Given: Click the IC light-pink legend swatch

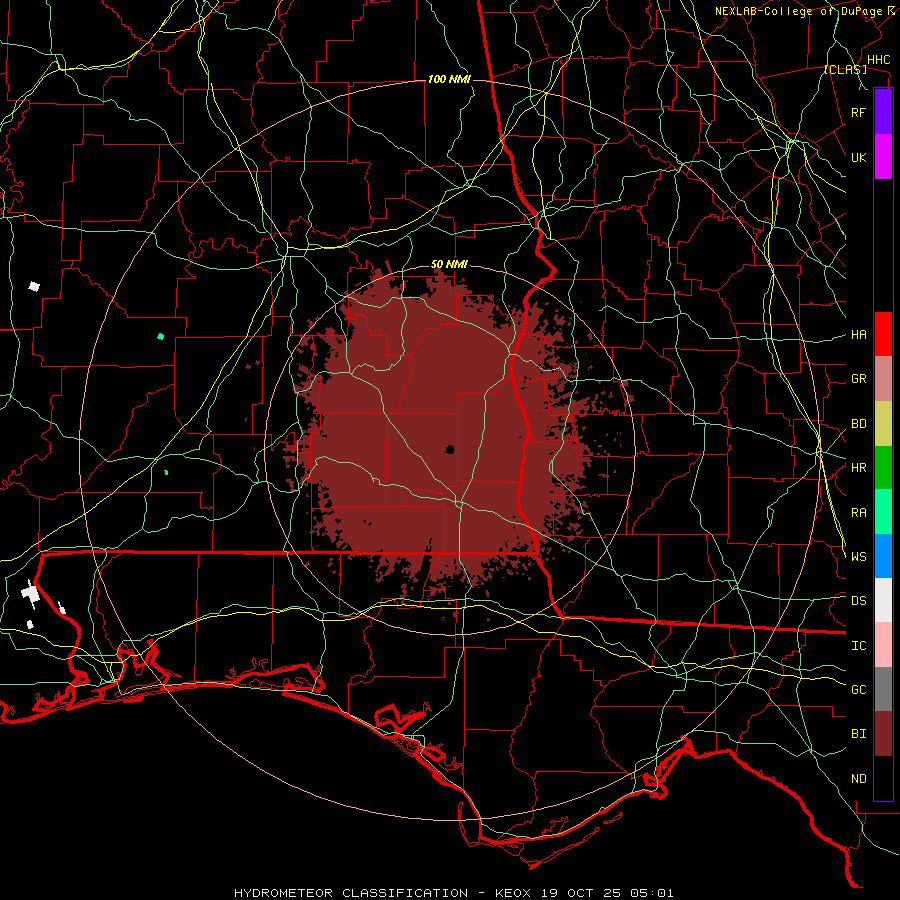Looking at the screenshot, I should pyautogui.click(x=883, y=645).
